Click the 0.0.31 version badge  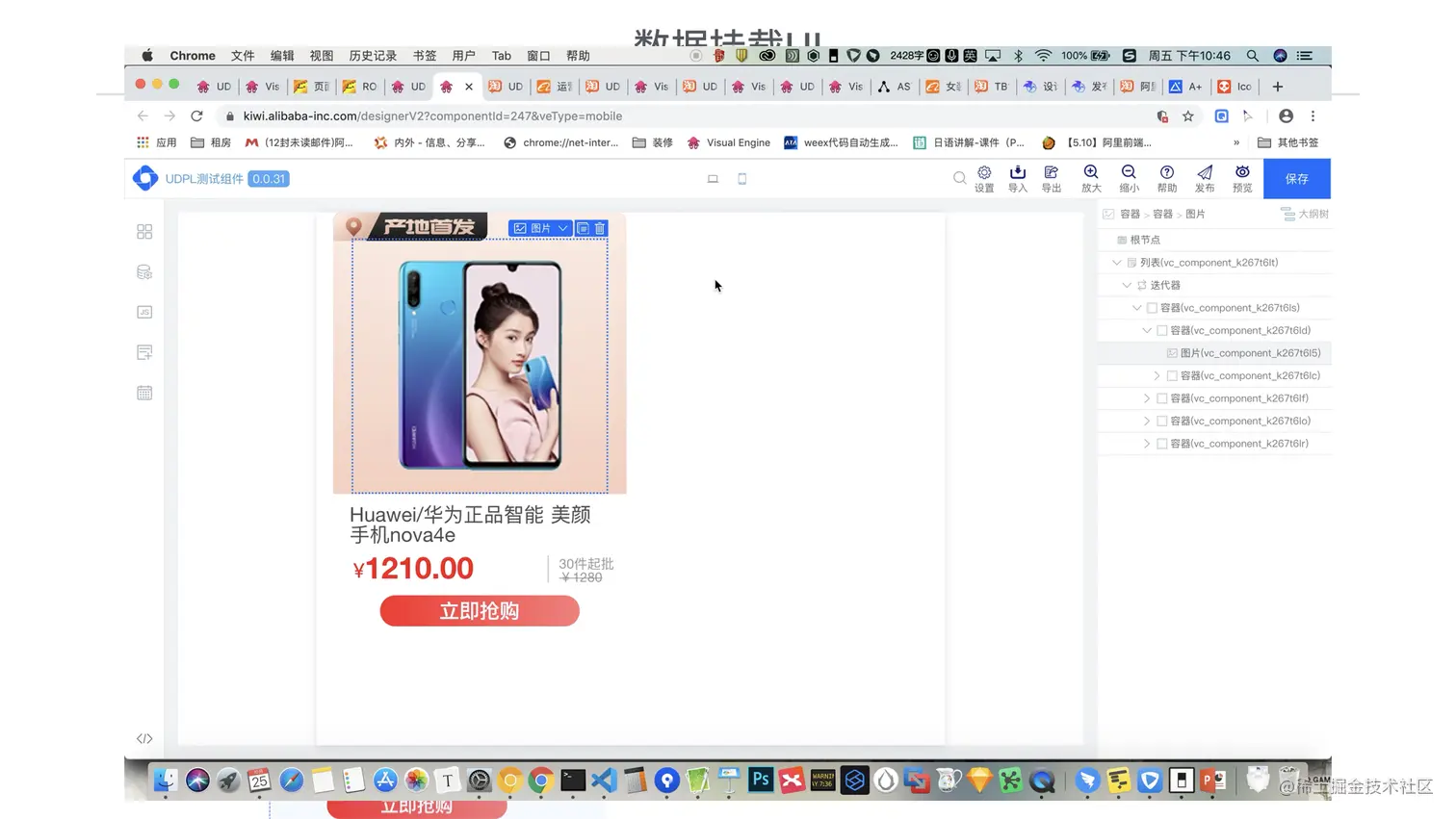pyautogui.click(x=269, y=179)
